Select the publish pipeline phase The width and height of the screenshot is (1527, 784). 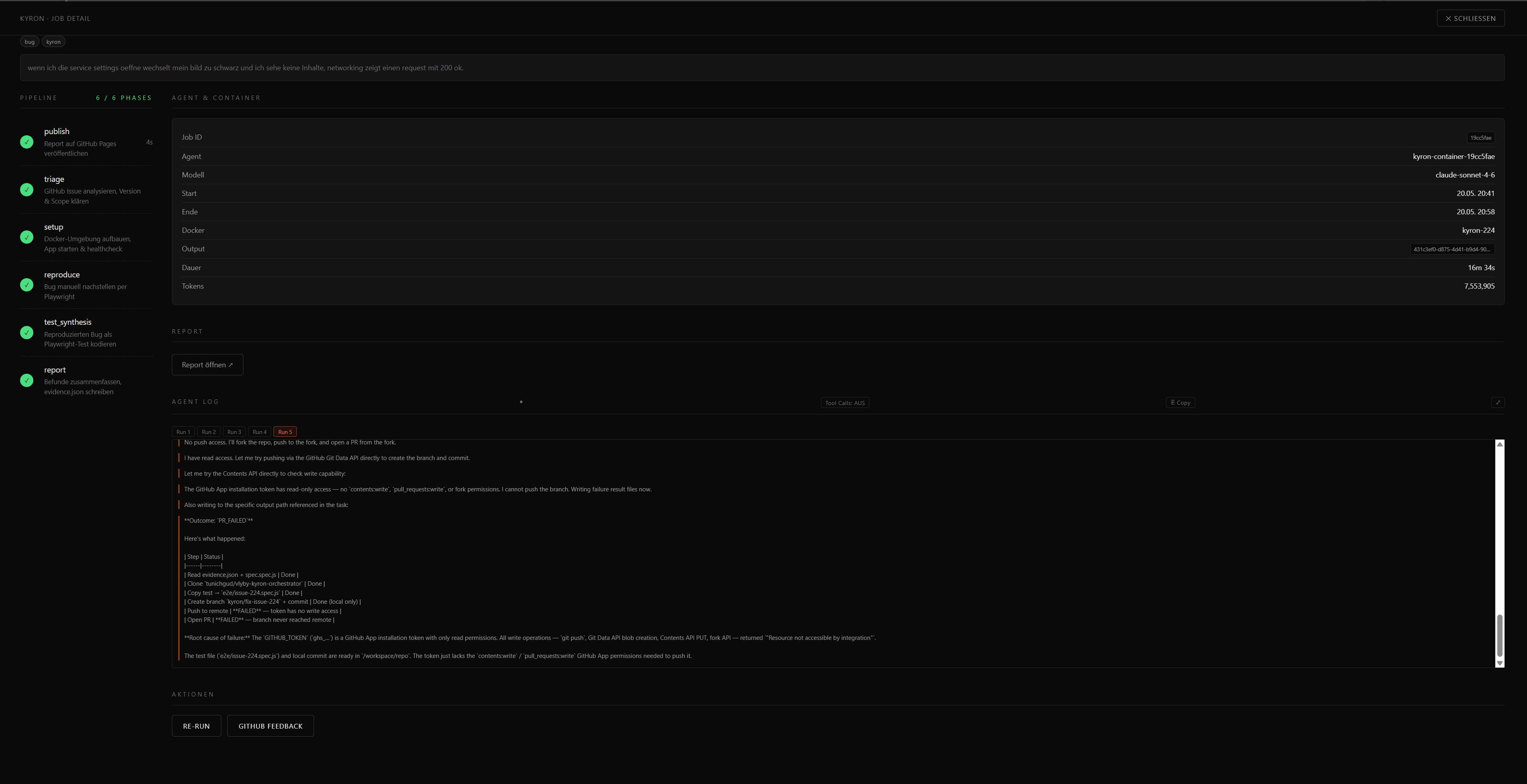click(86, 142)
